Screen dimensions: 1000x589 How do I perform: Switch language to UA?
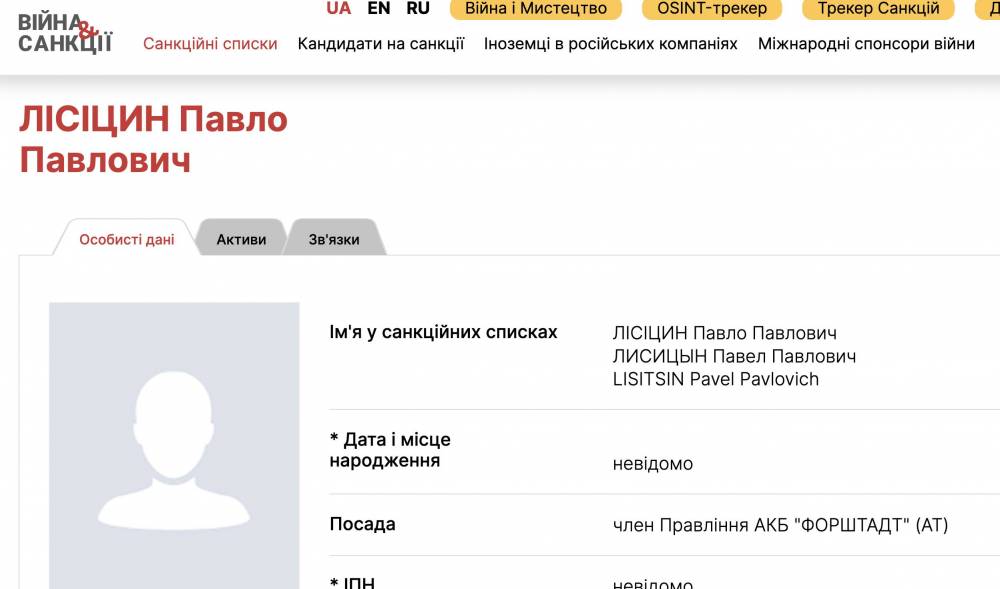(x=339, y=9)
